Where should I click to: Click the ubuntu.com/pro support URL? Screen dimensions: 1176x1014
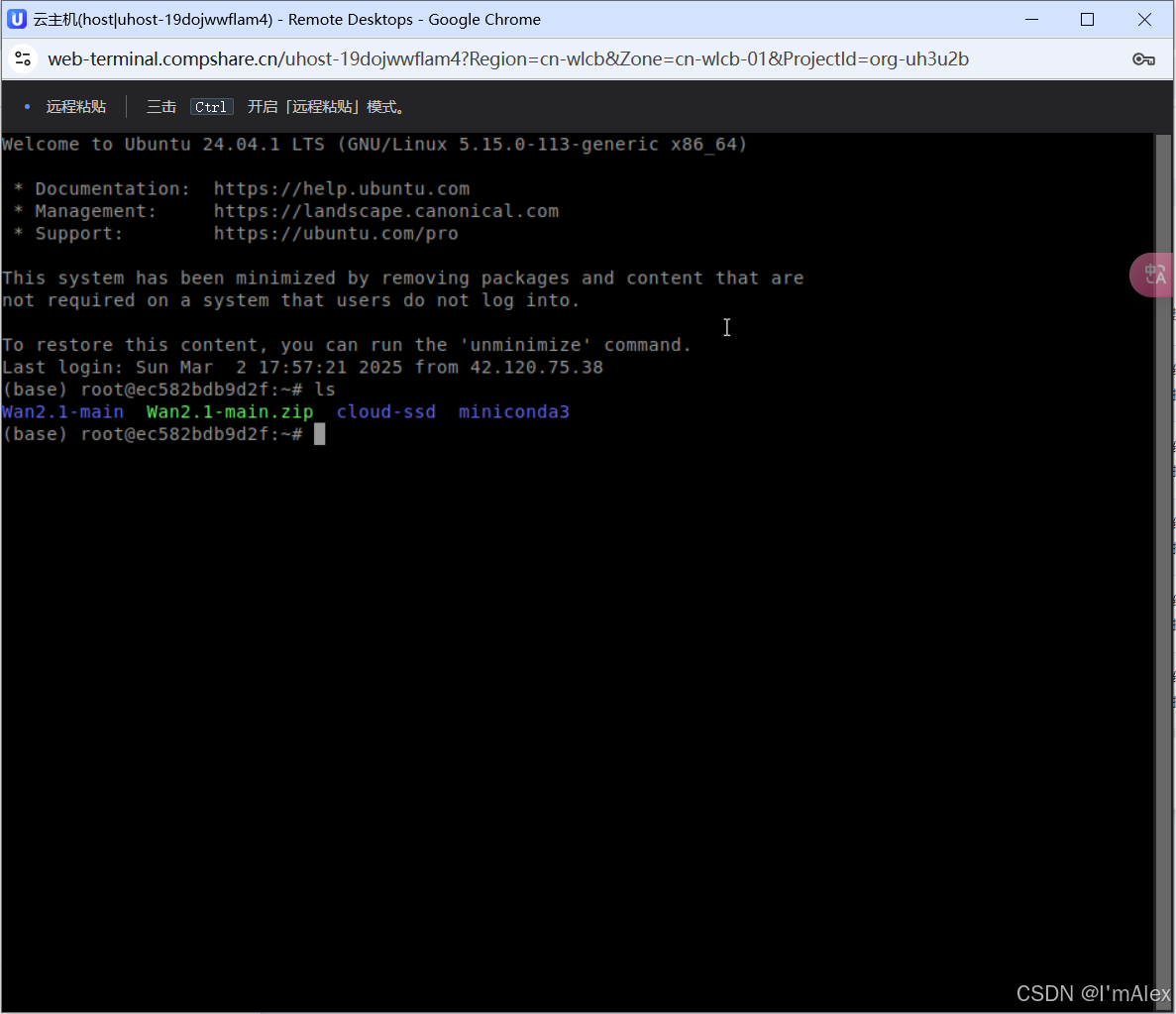(x=335, y=234)
